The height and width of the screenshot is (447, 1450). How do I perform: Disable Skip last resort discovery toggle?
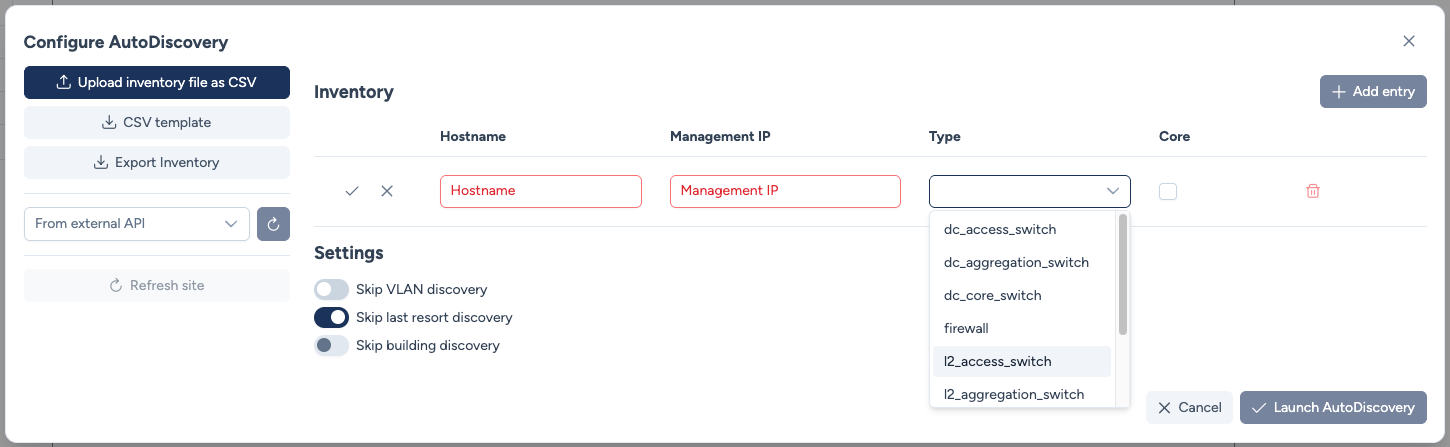click(x=331, y=318)
